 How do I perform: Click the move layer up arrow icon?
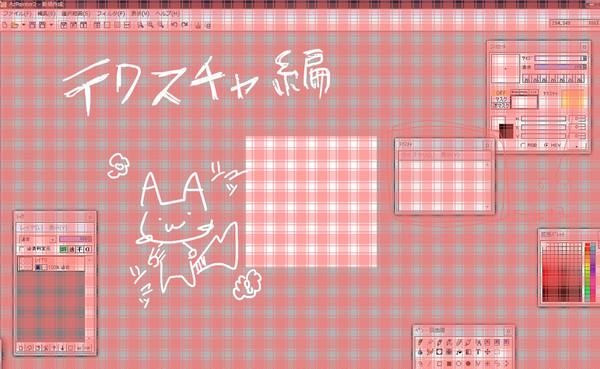[54, 348]
